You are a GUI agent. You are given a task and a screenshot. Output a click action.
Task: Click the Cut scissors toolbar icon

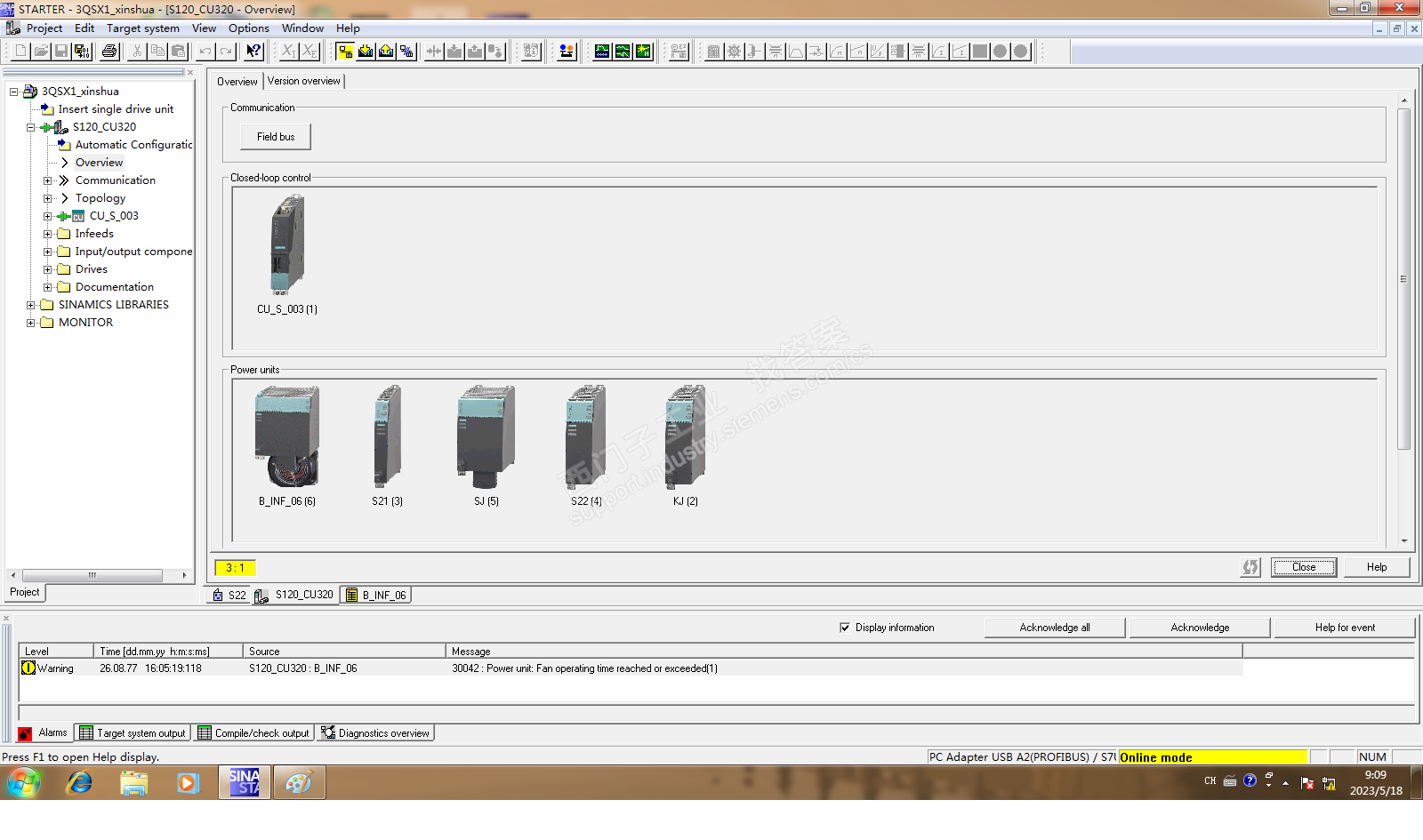tap(137, 52)
